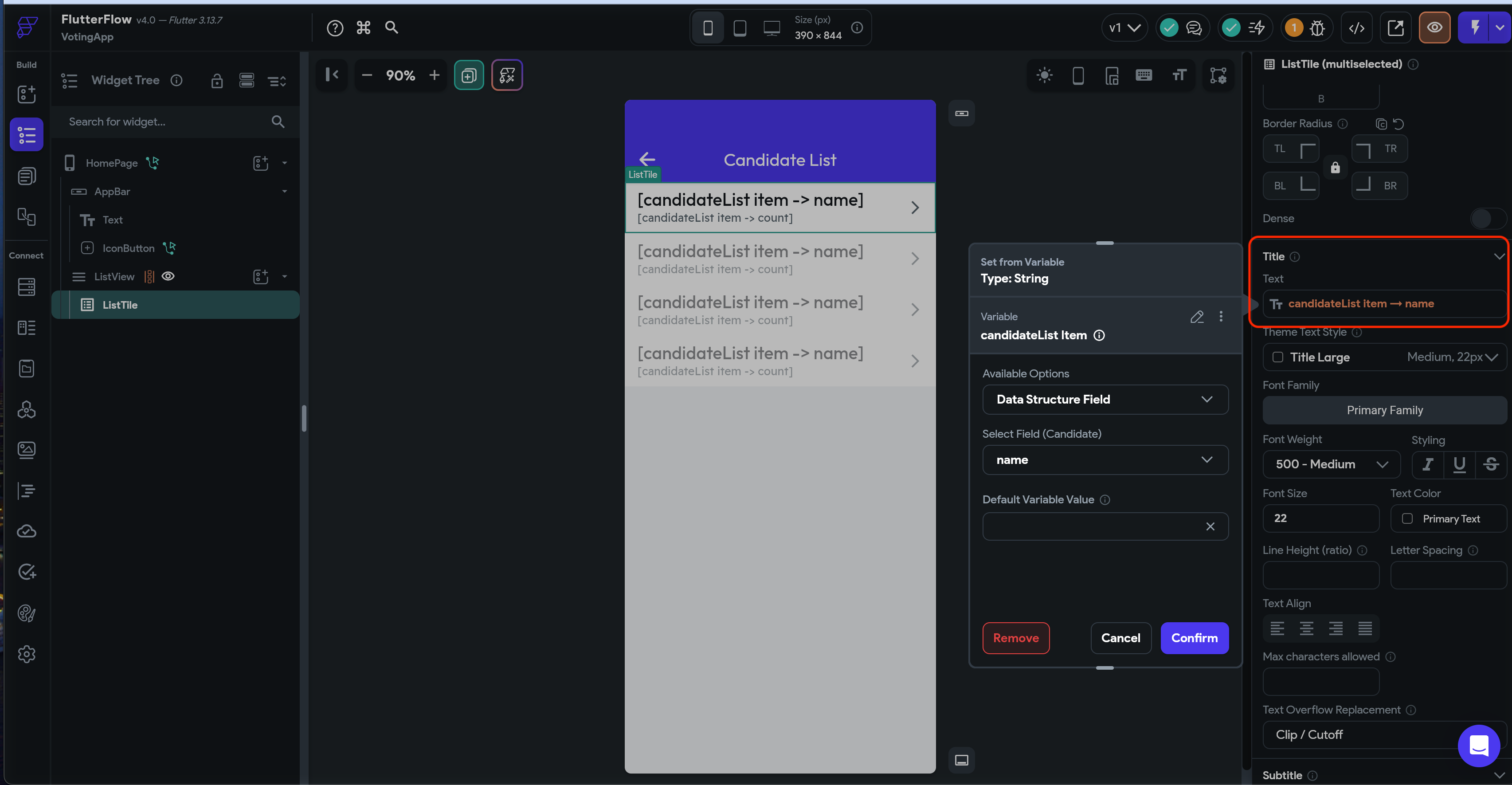Select justify text alignment

point(1365,628)
